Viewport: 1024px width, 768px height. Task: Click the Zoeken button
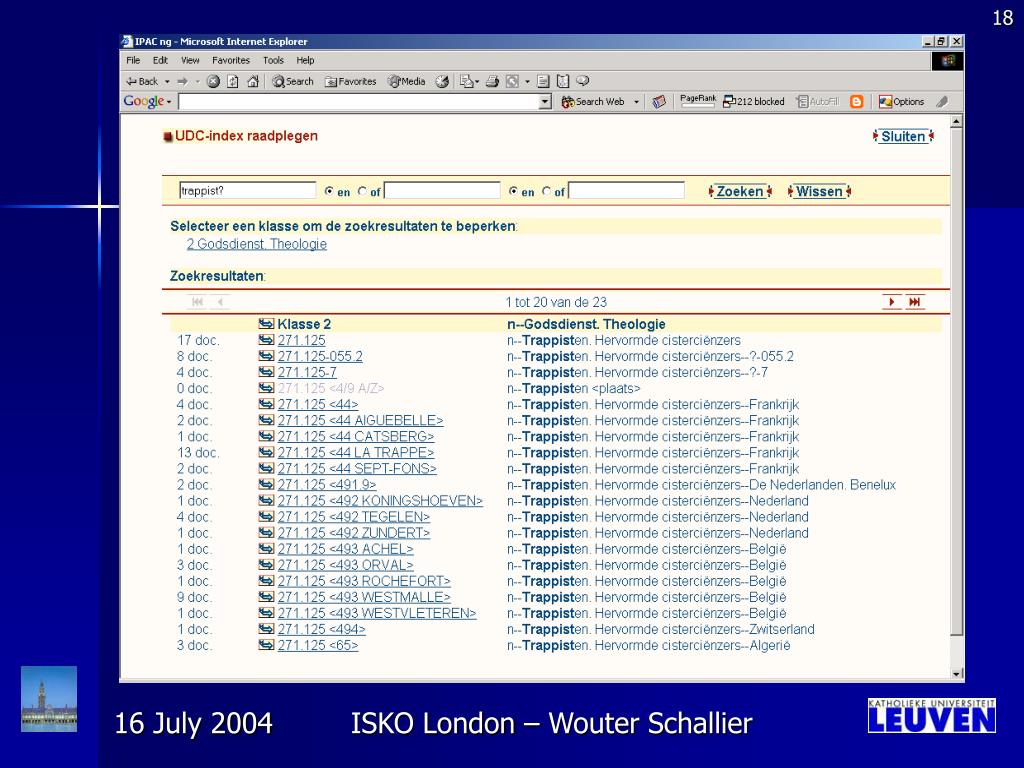(x=740, y=191)
